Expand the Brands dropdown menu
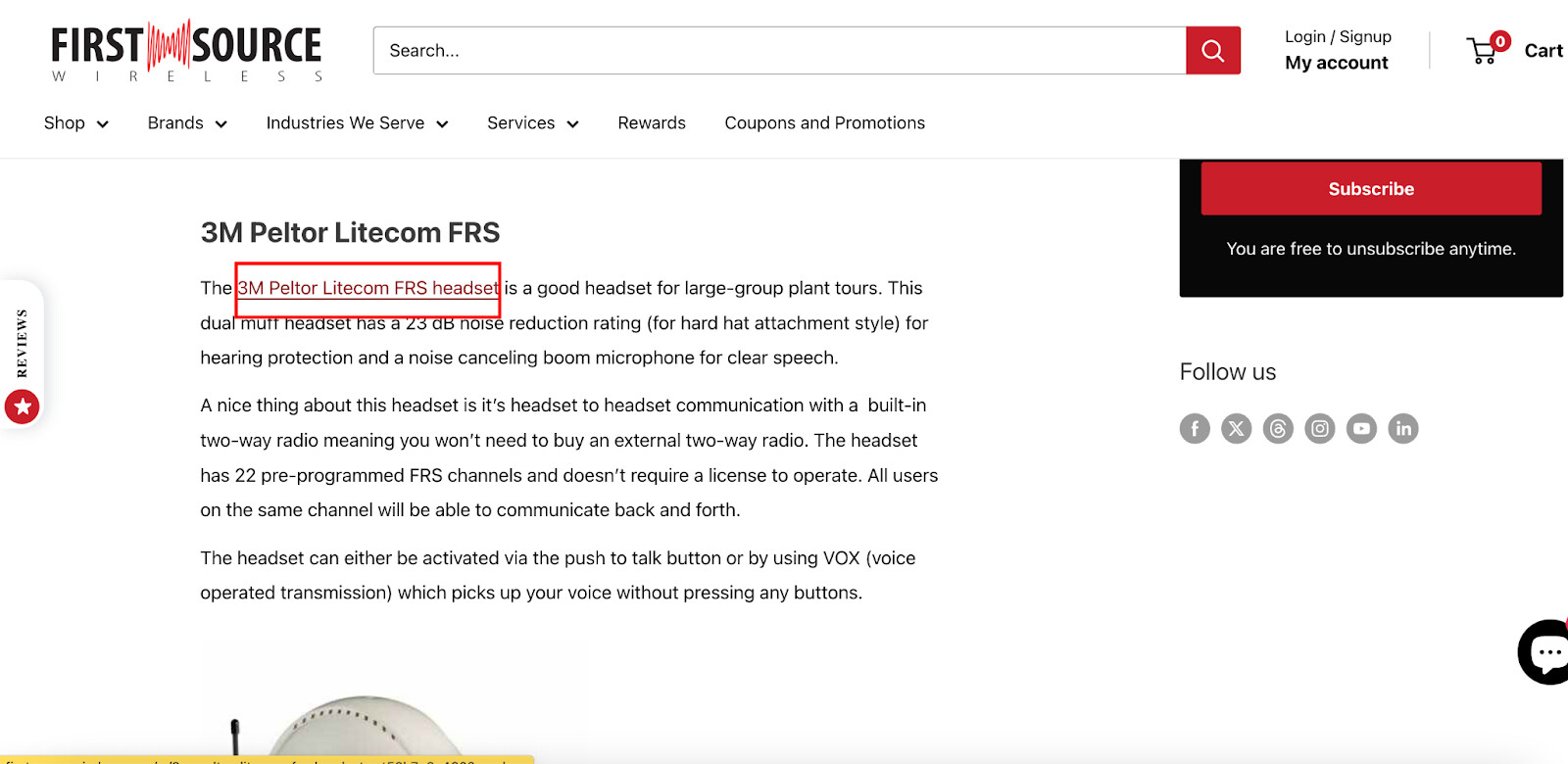 pyautogui.click(x=187, y=122)
